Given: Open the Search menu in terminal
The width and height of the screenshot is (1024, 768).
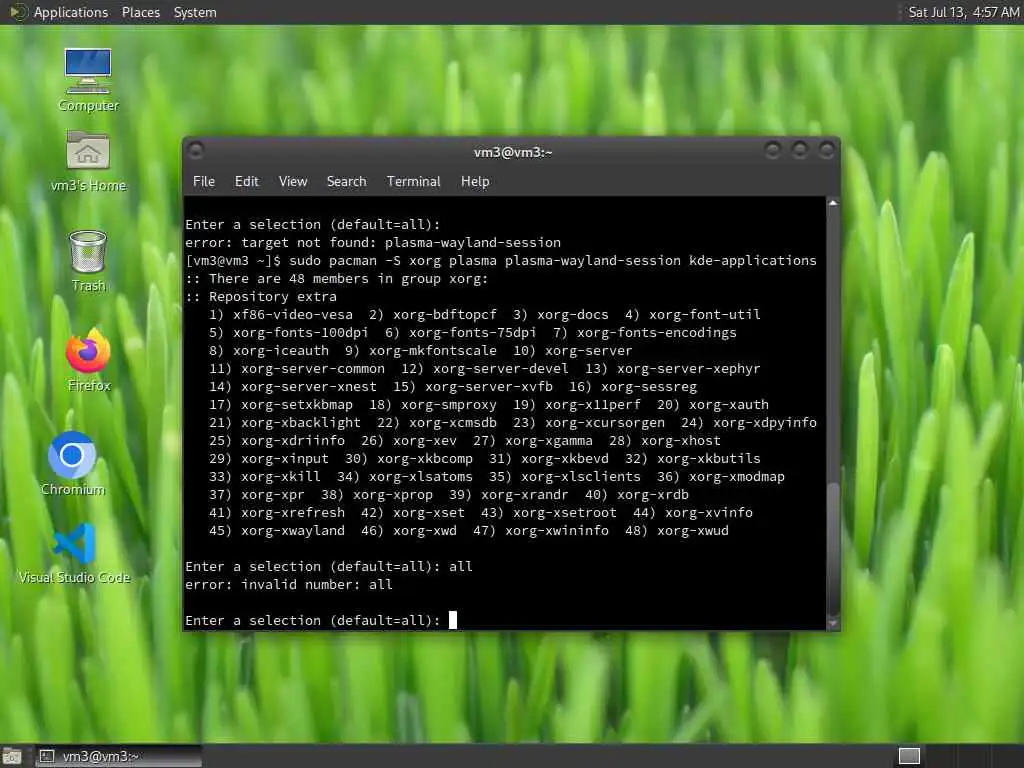Looking at the screenshot, I should 346,182.
